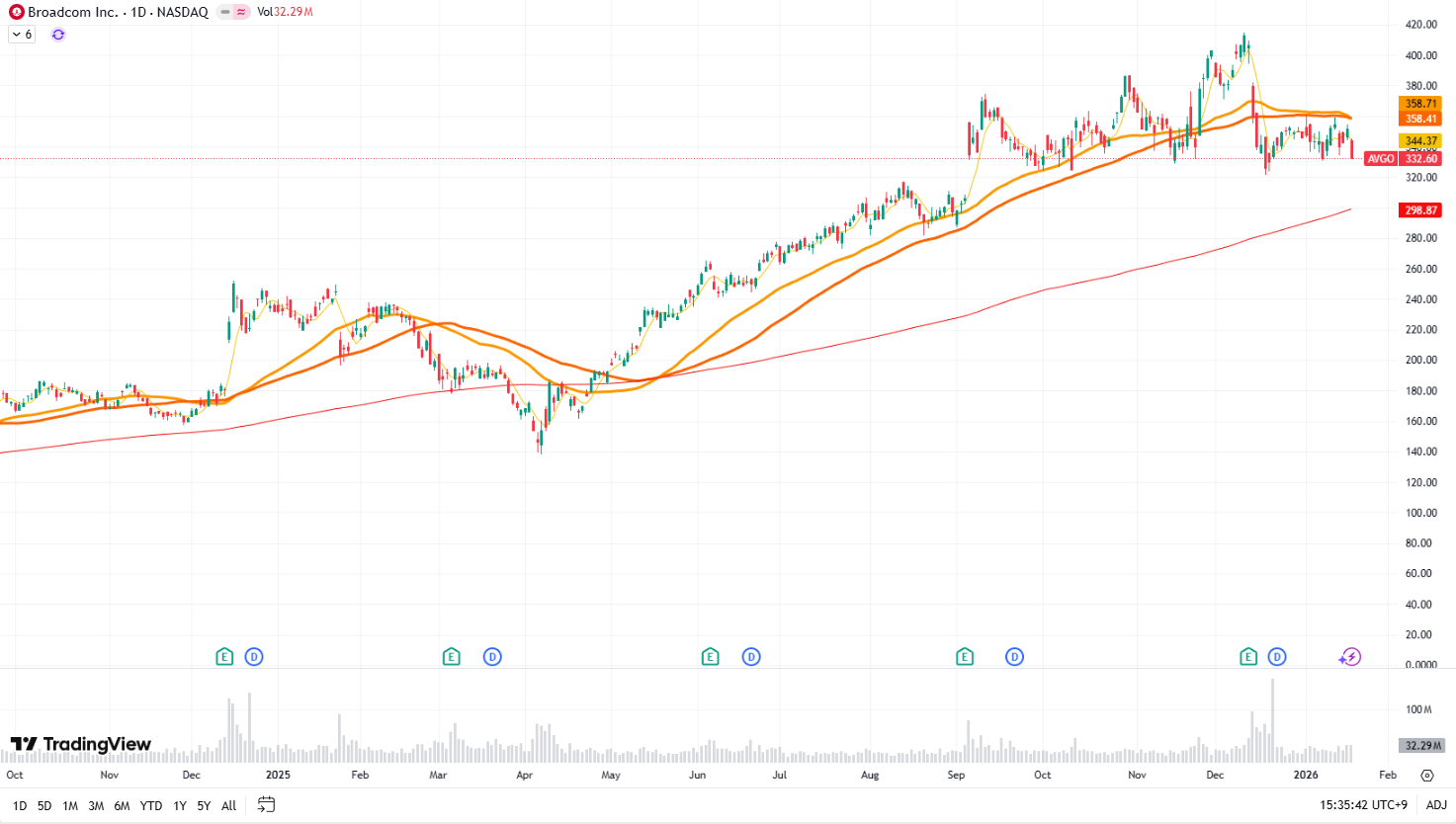Open the December 2024 dividend marker
The image size is (1456, 824).
point(254,656)
